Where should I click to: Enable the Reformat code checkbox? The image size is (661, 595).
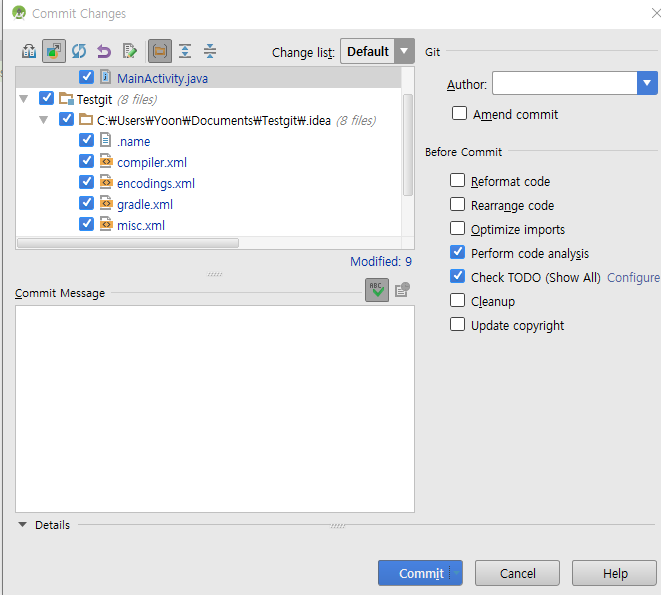point(457,180)
